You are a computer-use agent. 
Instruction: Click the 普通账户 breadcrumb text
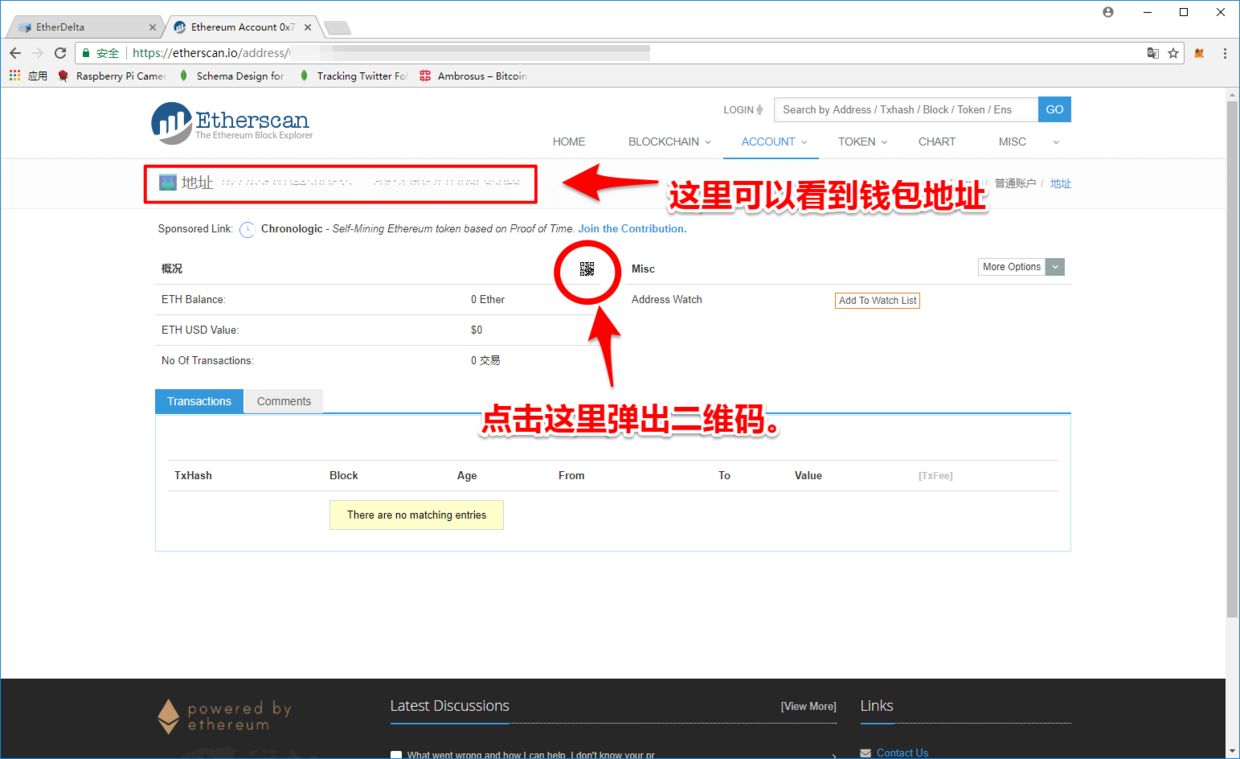1015,184
